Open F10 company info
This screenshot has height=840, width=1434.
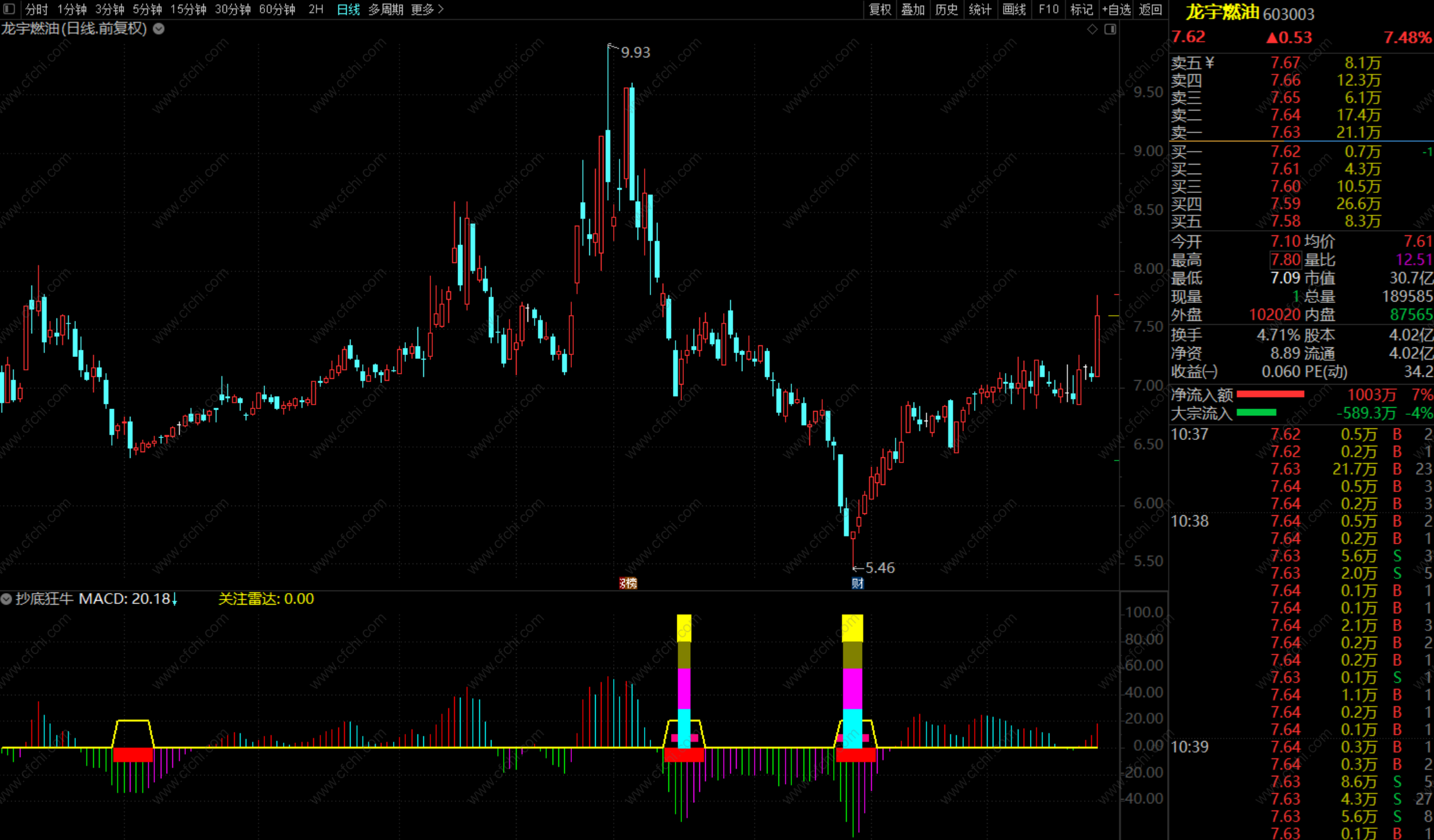1048,9
